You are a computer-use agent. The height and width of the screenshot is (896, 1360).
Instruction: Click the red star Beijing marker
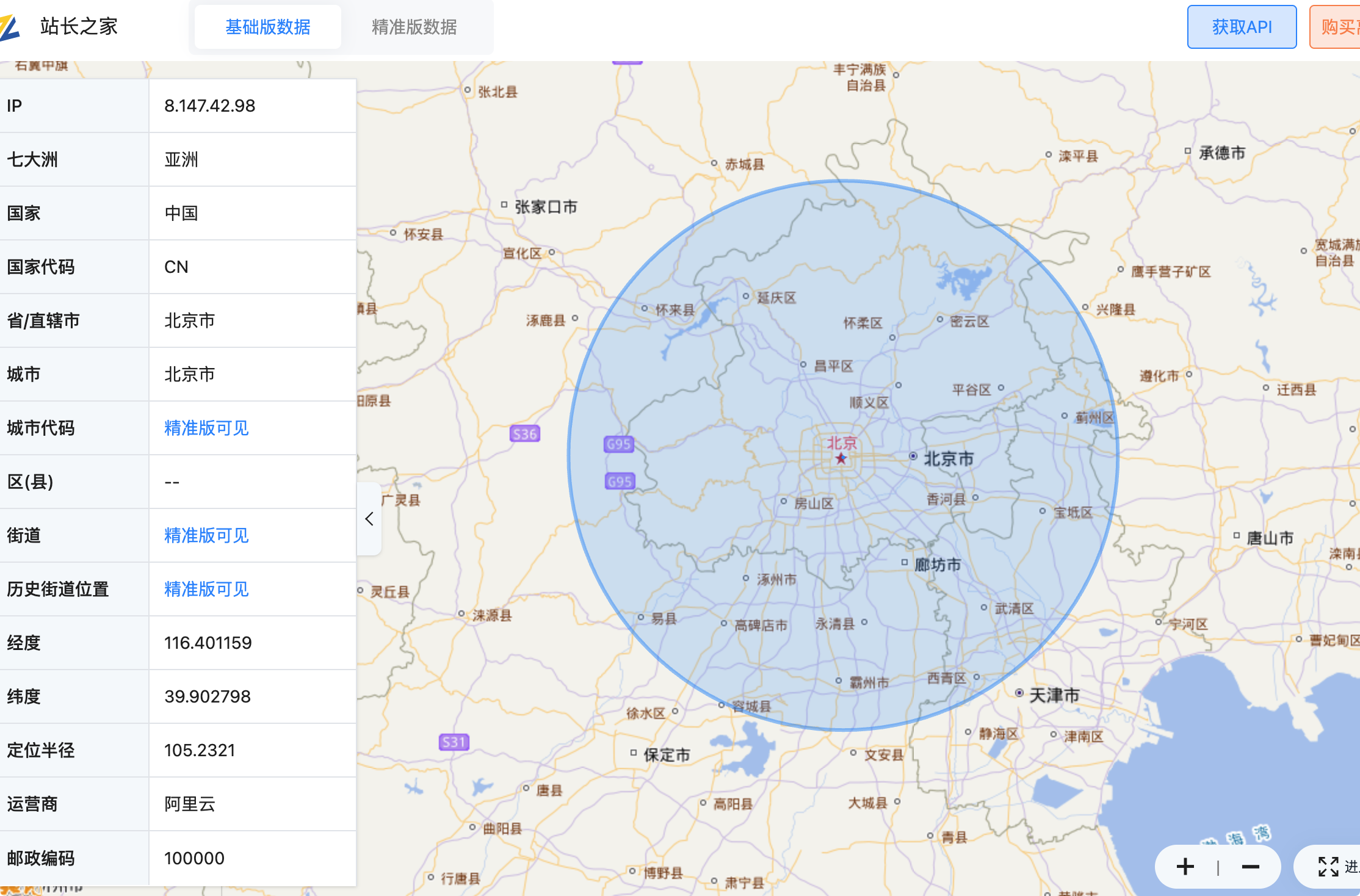tap(841, 458)
